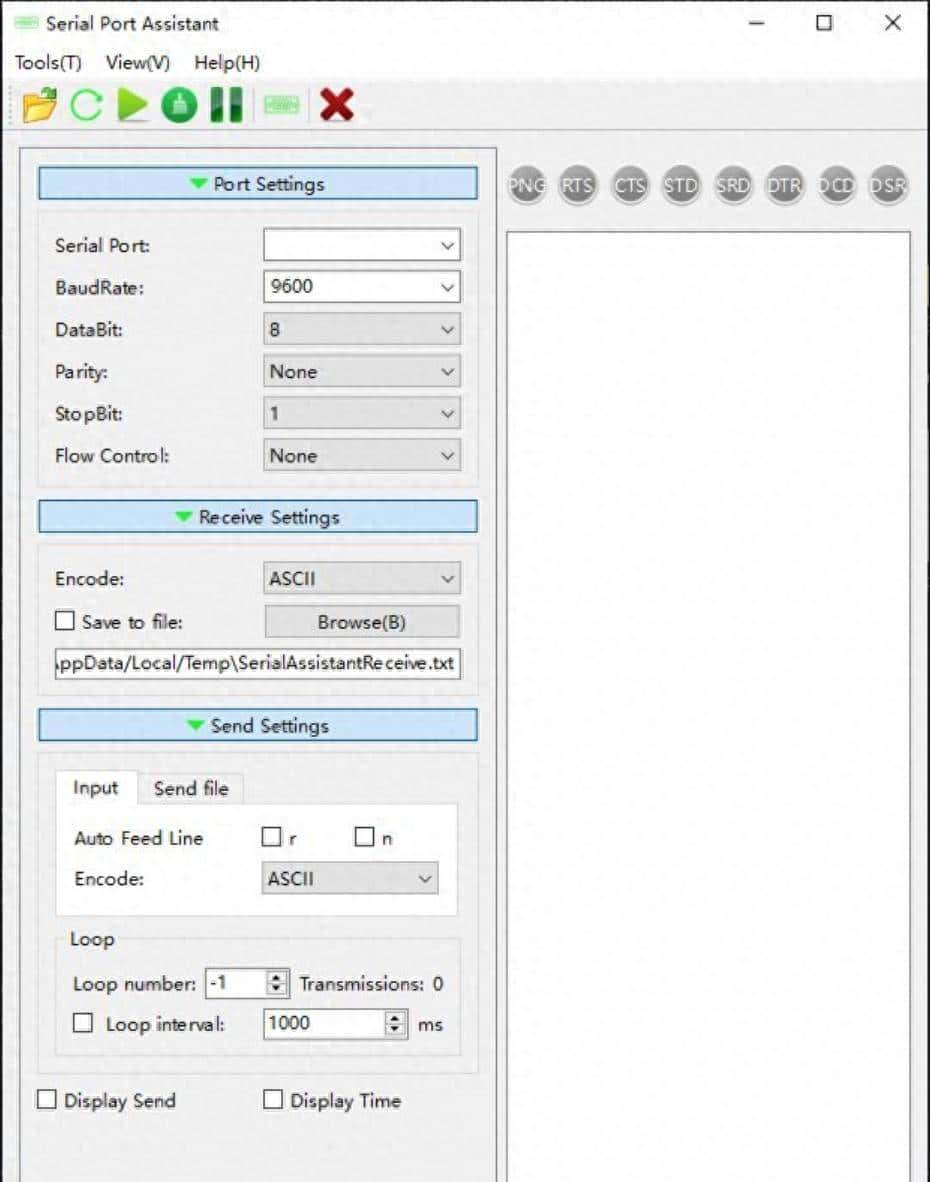Start the connection with the green play icon
The height and width of the screenshot is (1182, 930).
[x=133, y=103]
